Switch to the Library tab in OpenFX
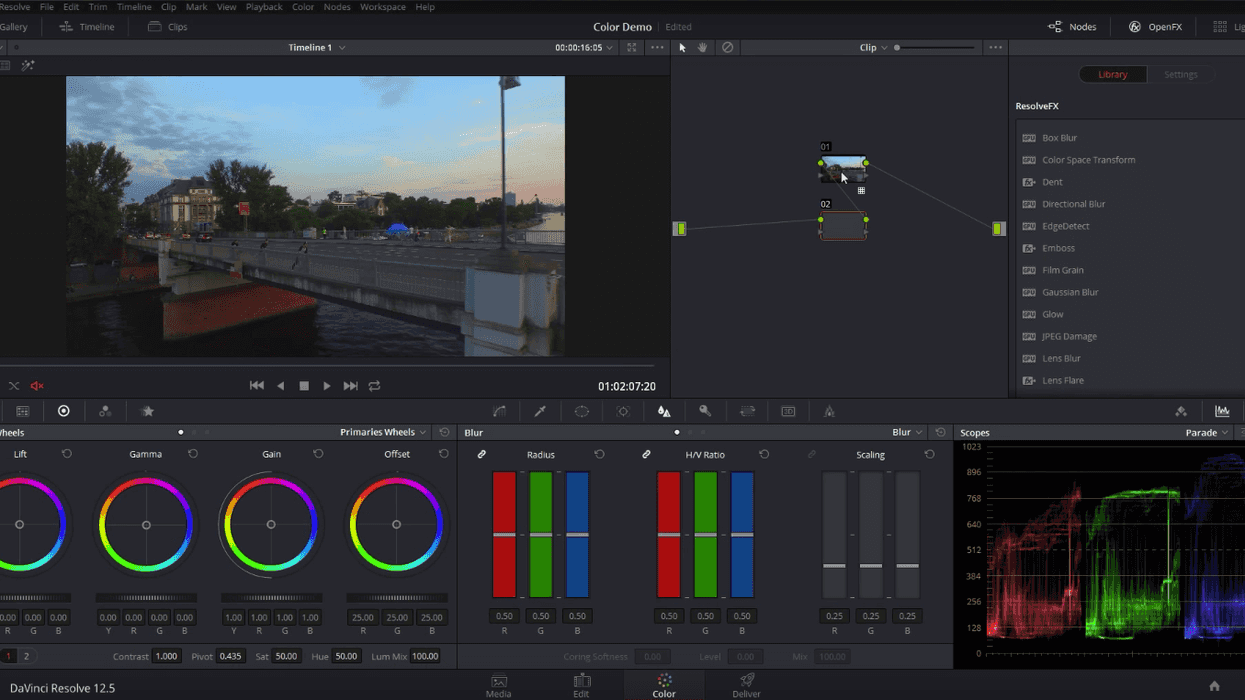This screenshot has width=1245, height=700. tap(1113, 74)
